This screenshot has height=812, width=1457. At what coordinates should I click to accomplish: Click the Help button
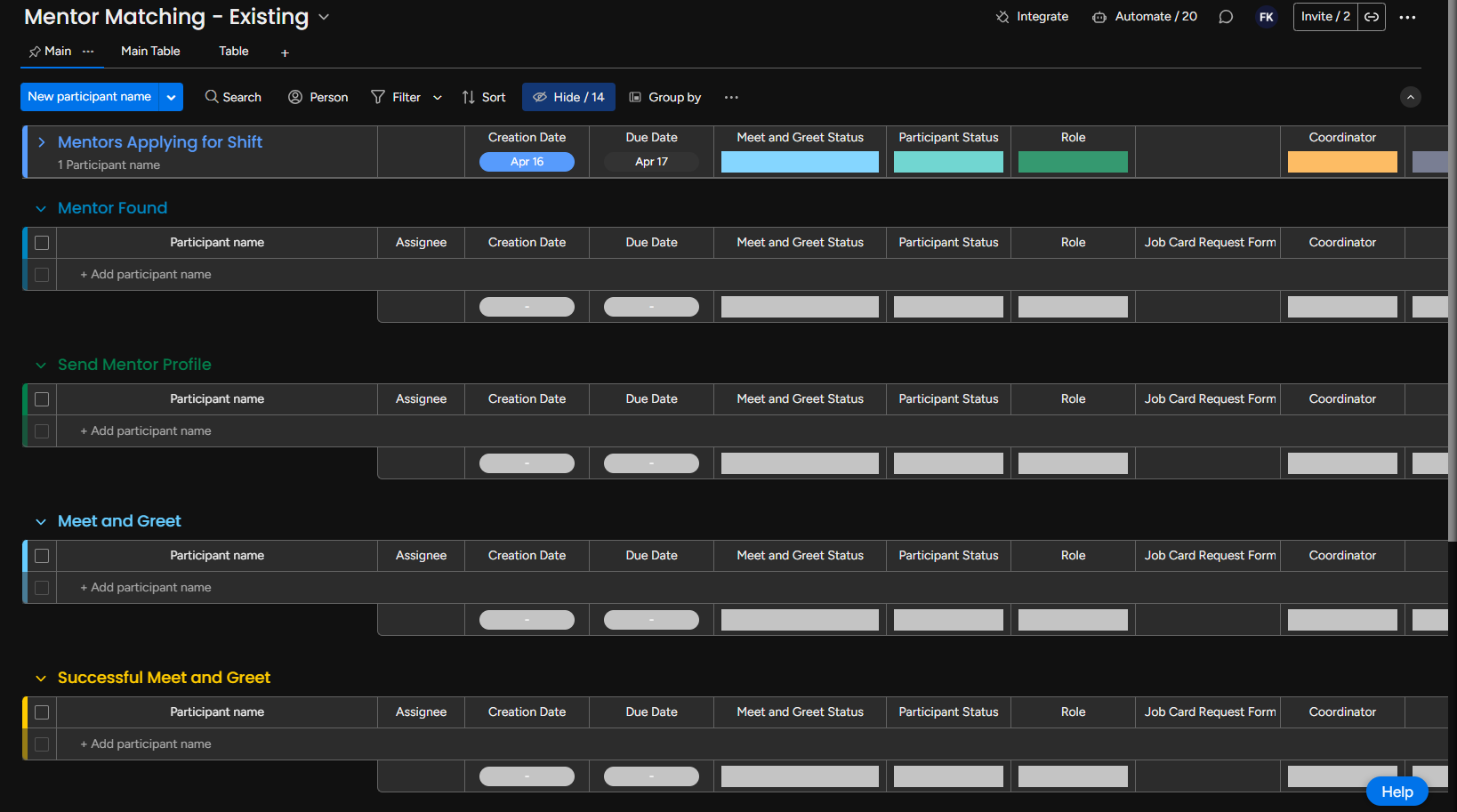[1397, 792]
